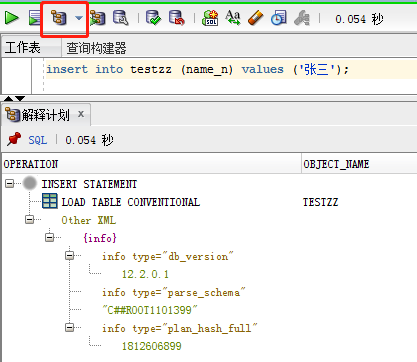The height and width of the screenshot is (362, 417).
Task: Select the {info} tree row
Action: (100, 238)
